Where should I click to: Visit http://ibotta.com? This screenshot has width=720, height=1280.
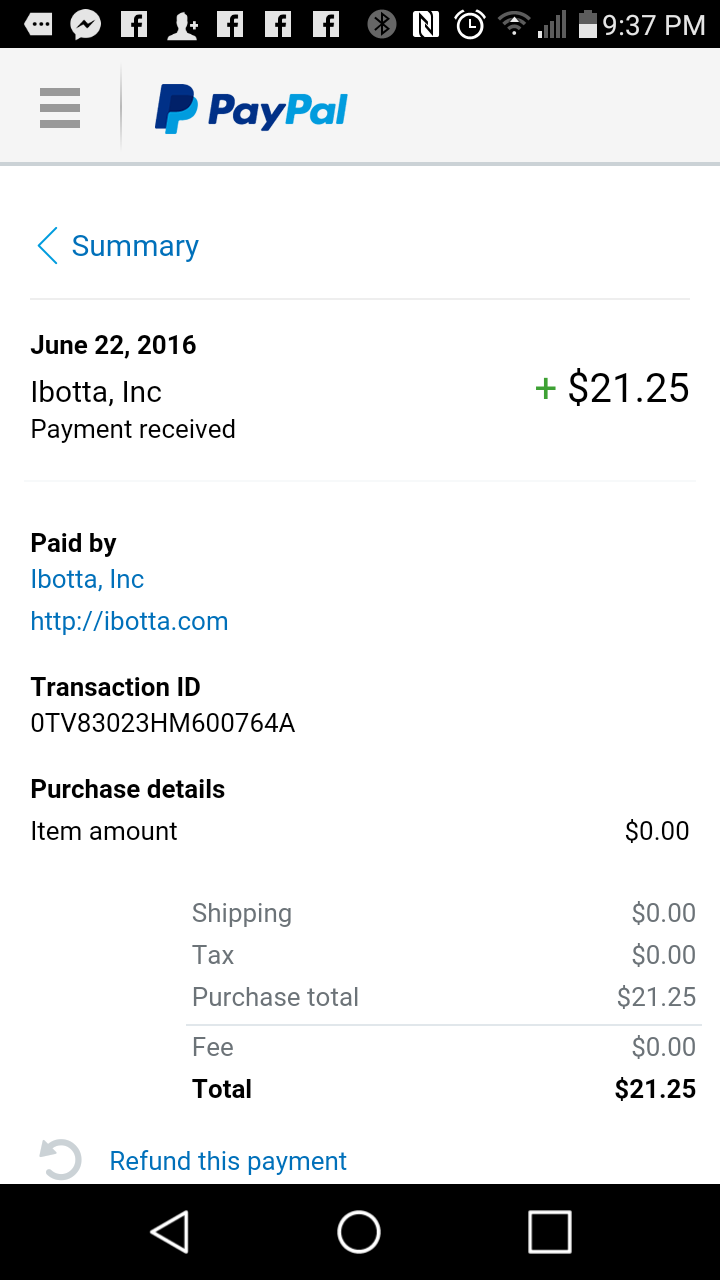tap(129, 620)
